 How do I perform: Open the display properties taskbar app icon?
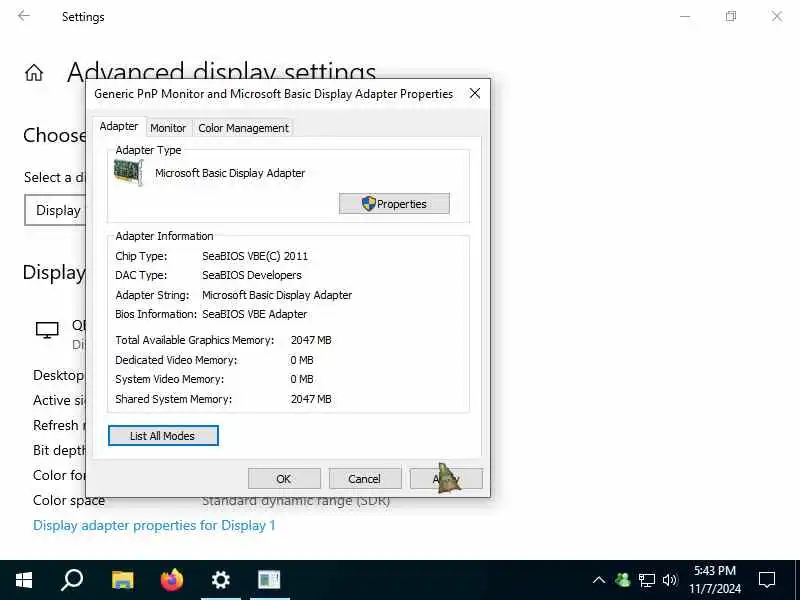pyautogui.click(x=269, y=580)
